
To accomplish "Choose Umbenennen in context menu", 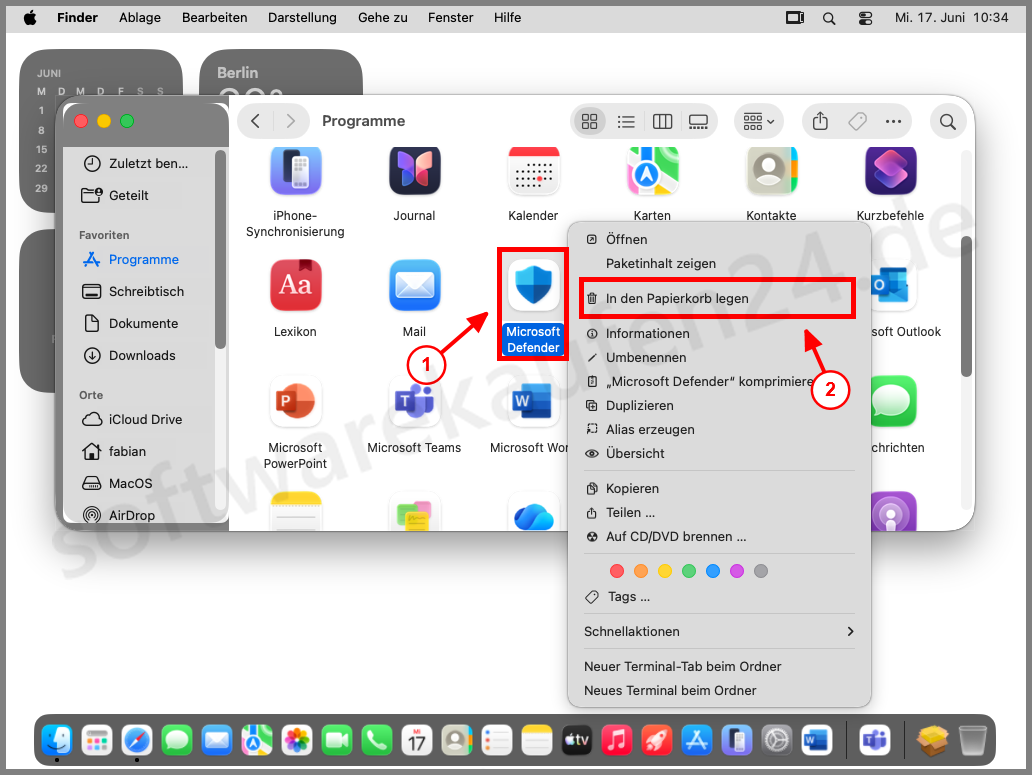I will (x=719, y=358).
